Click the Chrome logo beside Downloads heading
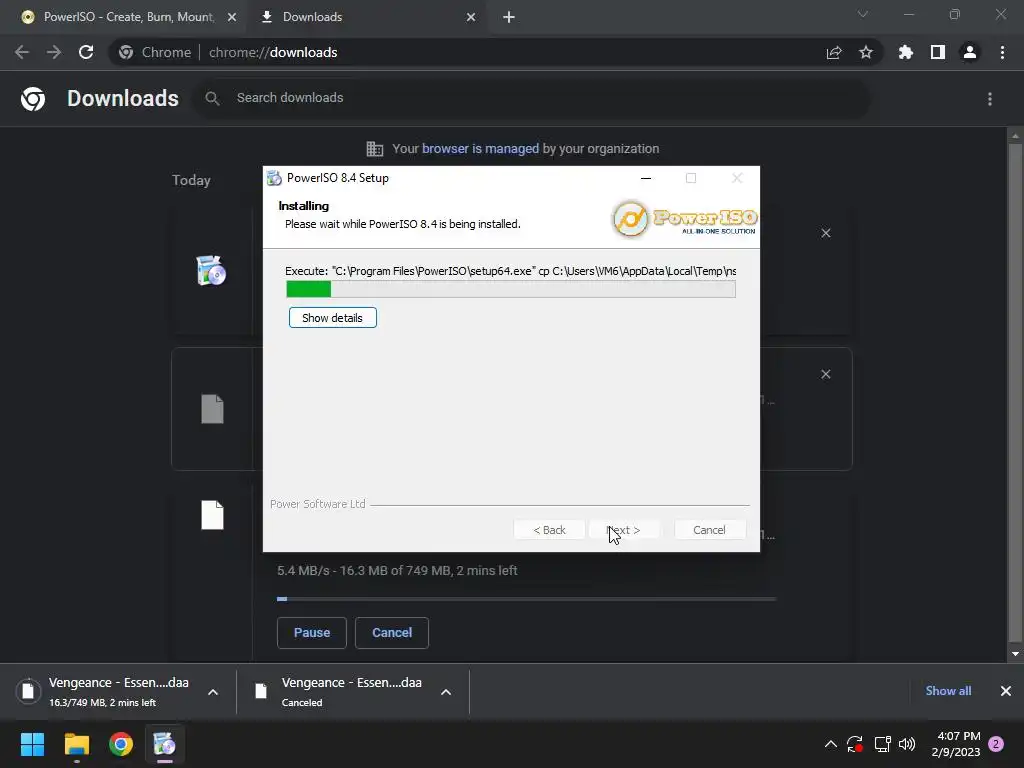 tap(33, 99)
